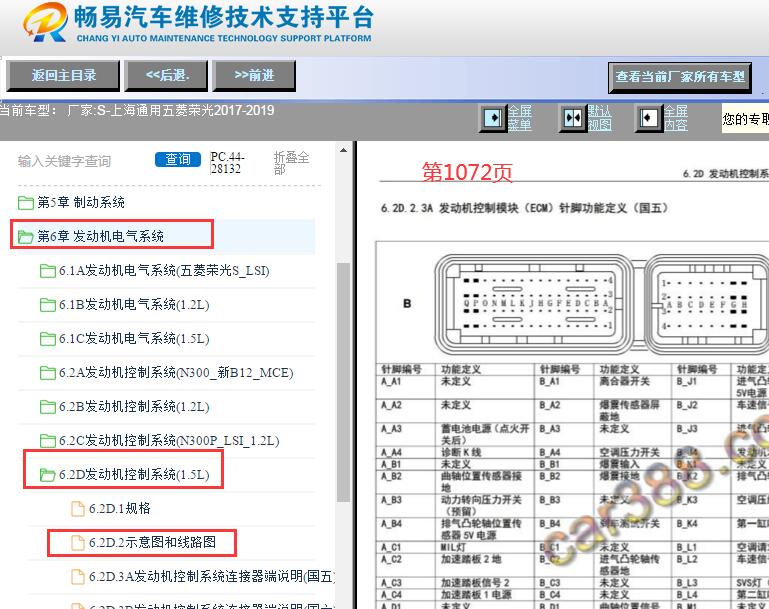Click the 第1072页 page label
The width and height of the screenshot is (769, 609).
click(467, 172)
